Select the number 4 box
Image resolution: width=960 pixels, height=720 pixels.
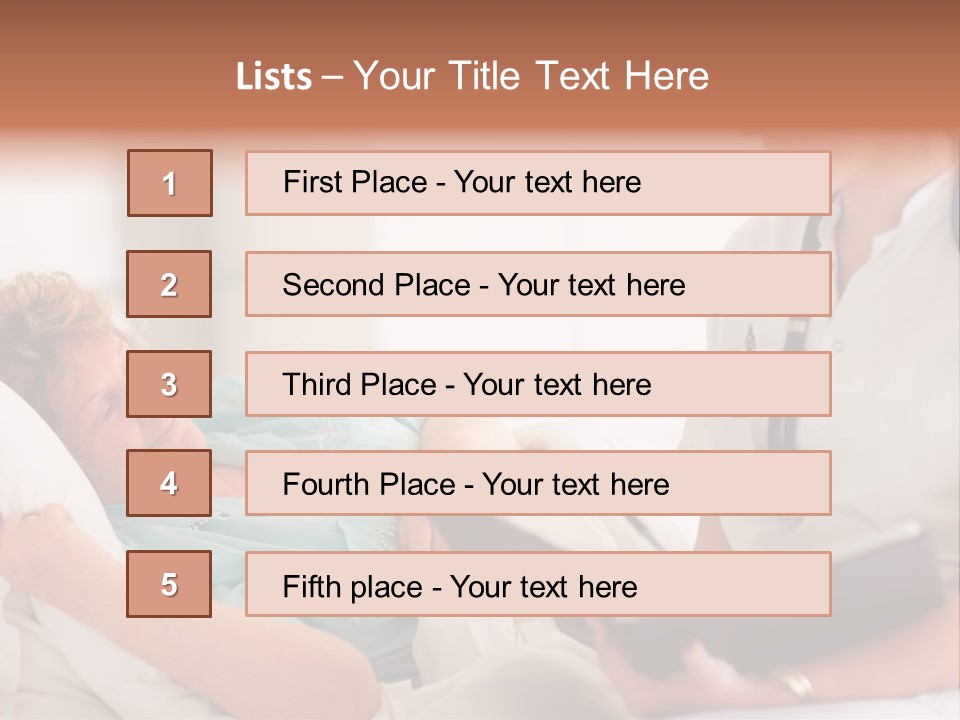(x=170, y=484)
